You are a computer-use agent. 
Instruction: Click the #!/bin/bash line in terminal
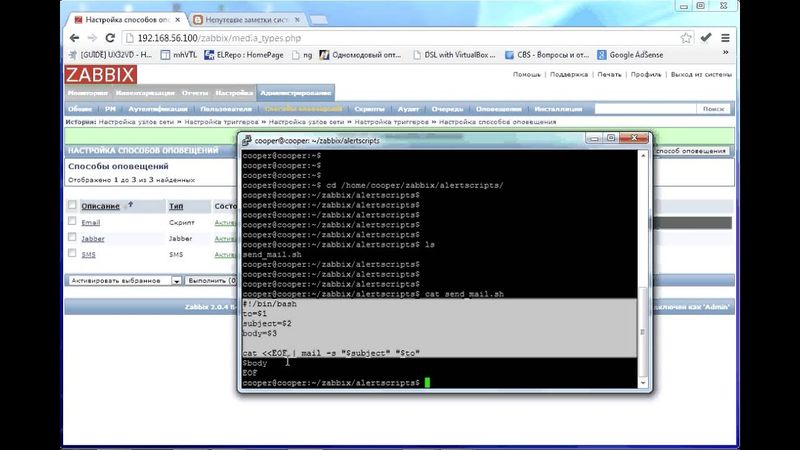click(269, 304)
